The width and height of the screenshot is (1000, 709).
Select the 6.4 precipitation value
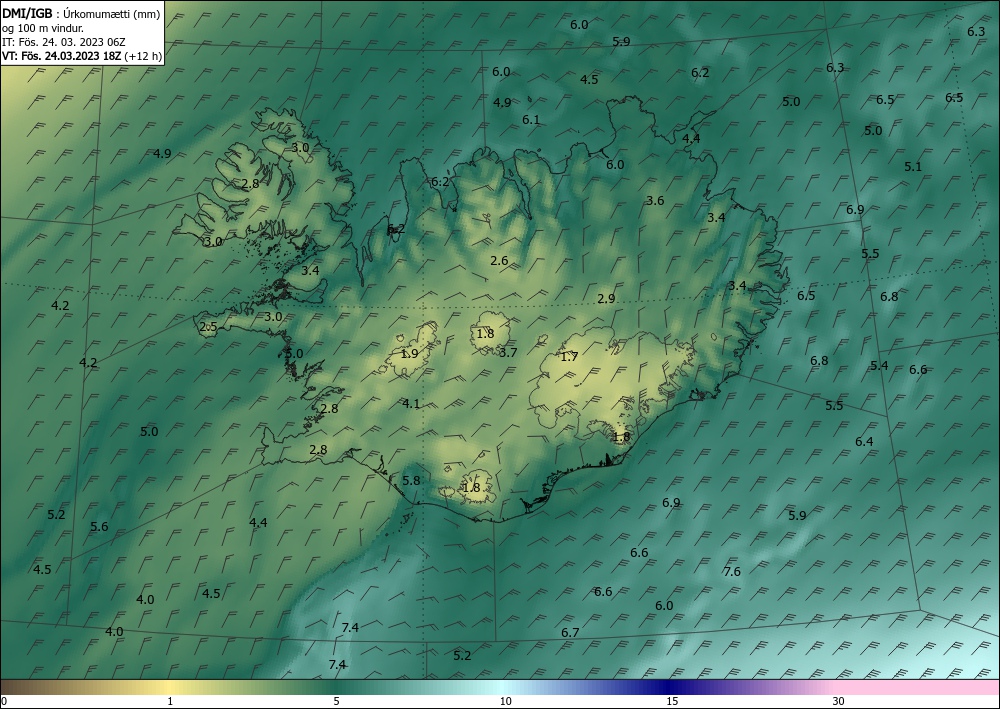(864, 441)
